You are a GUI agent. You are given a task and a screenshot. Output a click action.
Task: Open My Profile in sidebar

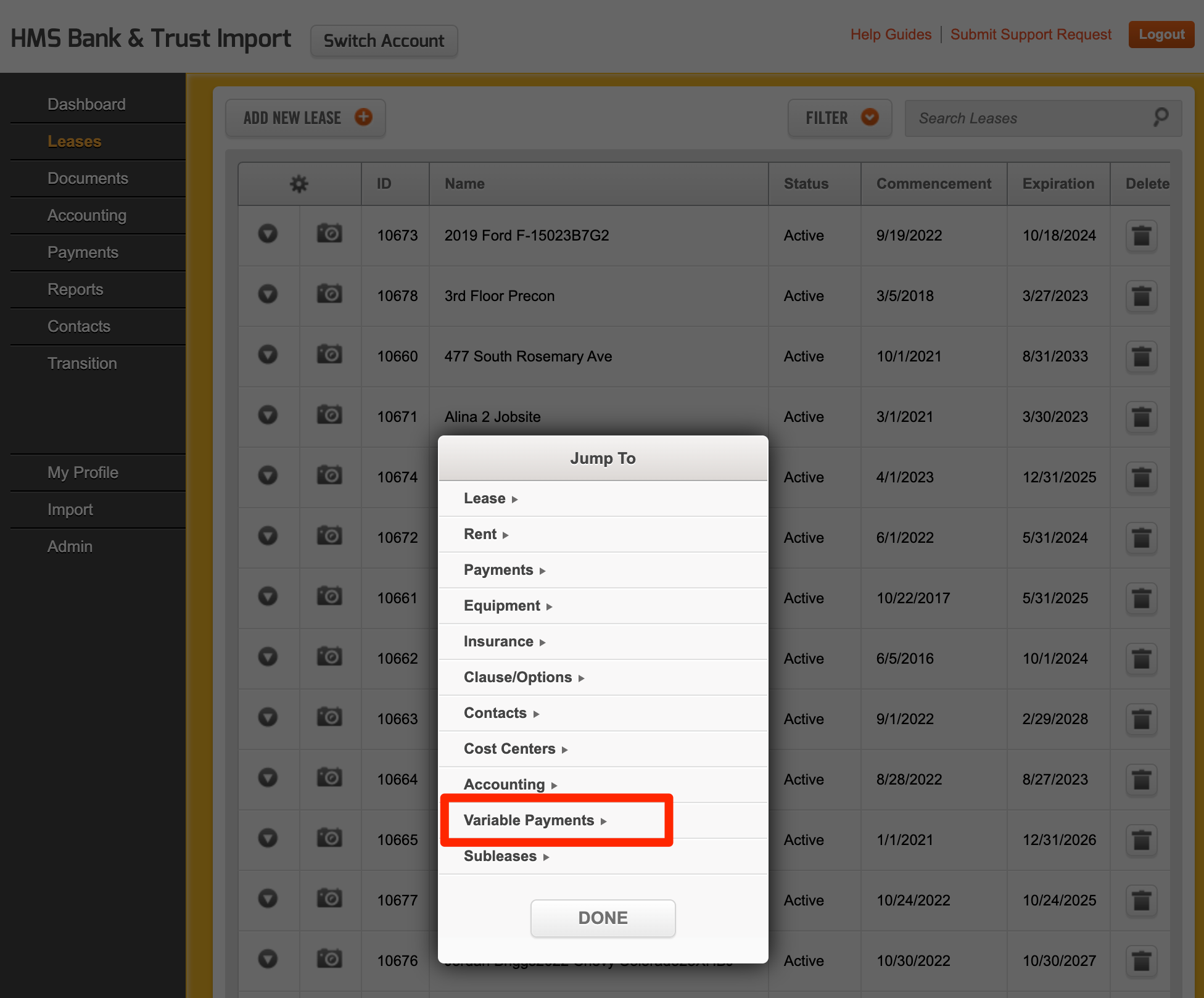tap(83, 472)
